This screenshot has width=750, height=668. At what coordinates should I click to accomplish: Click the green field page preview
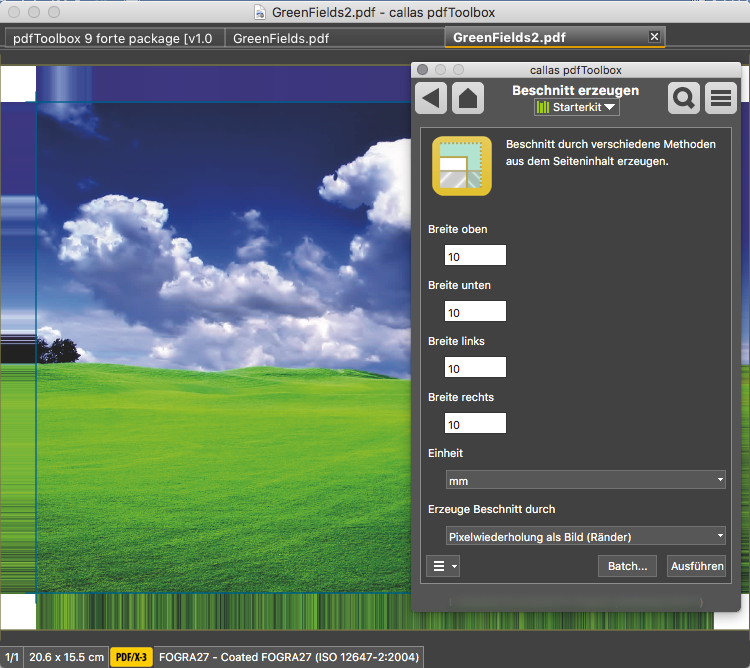click(x=223, y=347)
